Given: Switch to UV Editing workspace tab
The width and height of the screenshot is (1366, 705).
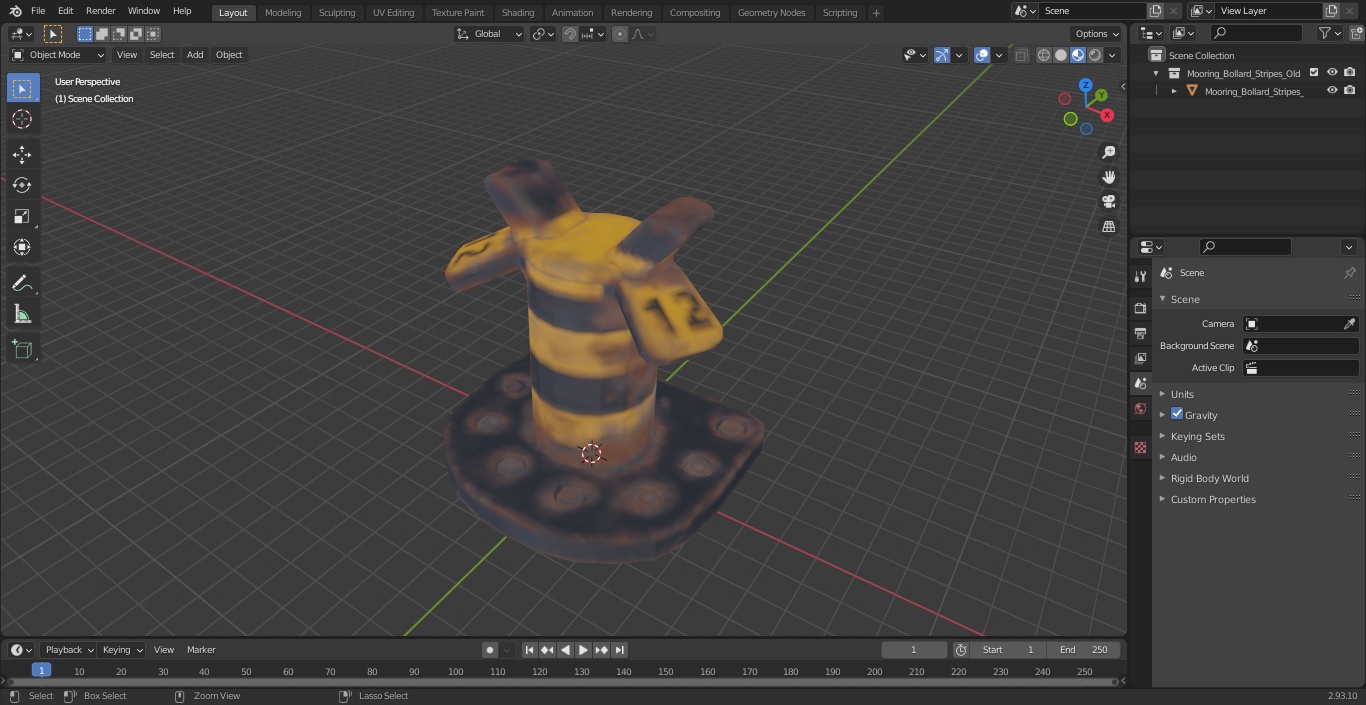Looking at the screenshot, I should (393, 12).
